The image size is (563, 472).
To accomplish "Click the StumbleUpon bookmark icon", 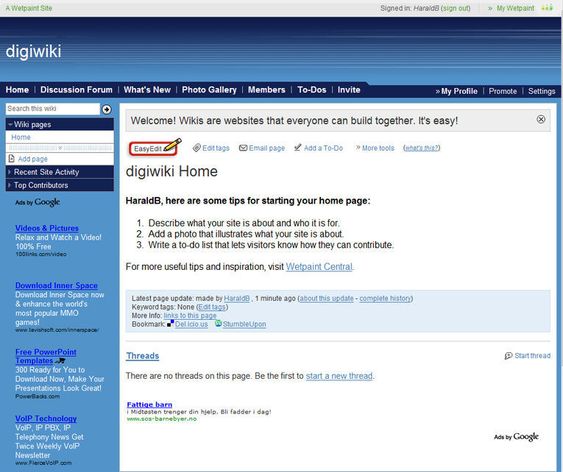I will point(218,324).
